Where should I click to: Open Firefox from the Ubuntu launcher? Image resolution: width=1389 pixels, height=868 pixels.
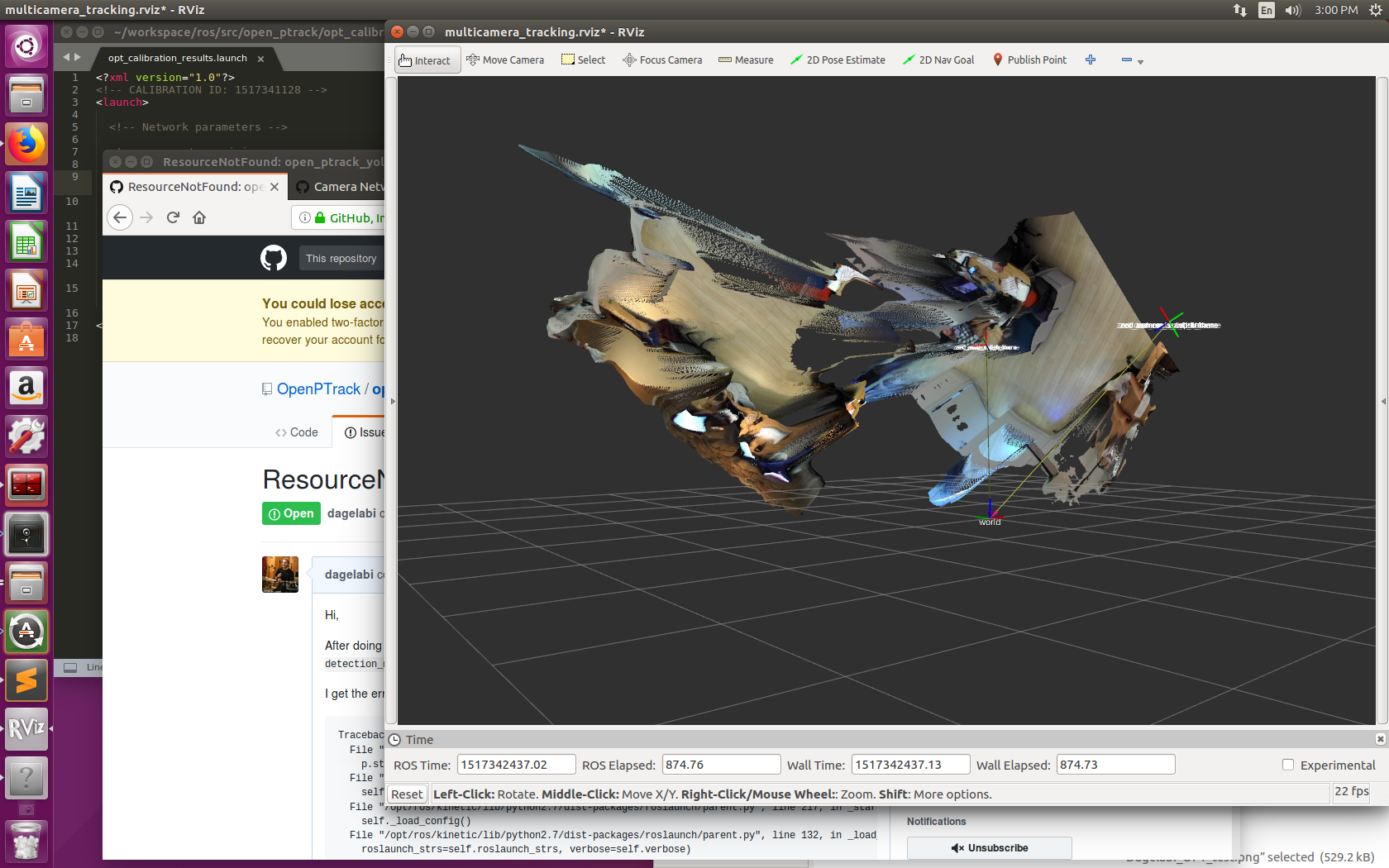(x=26, y=143)
